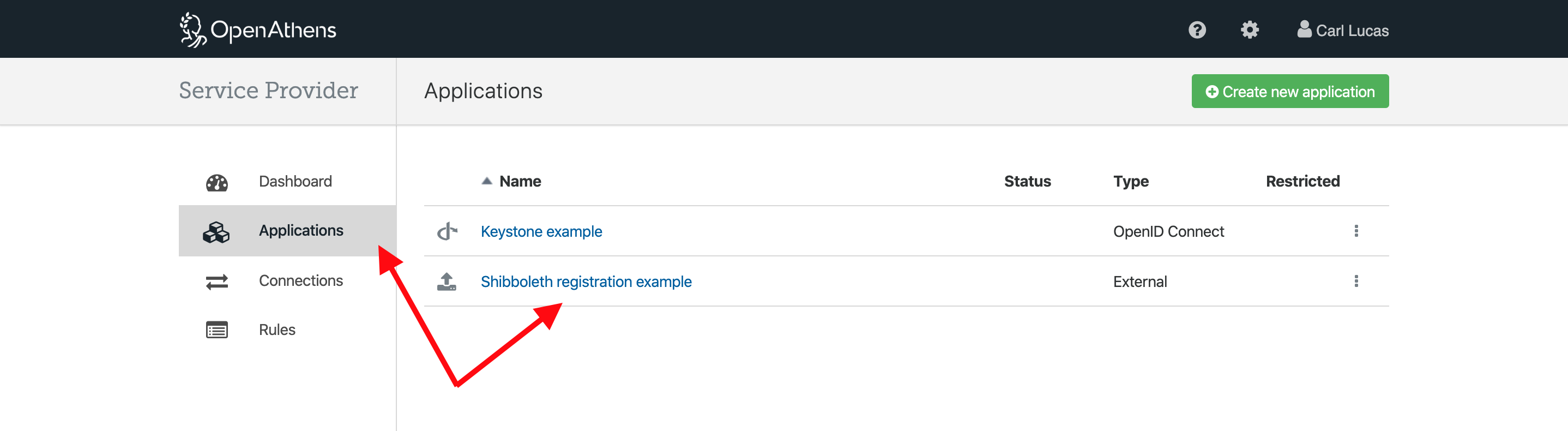Open the help question mark icon

click(1197, 30)
